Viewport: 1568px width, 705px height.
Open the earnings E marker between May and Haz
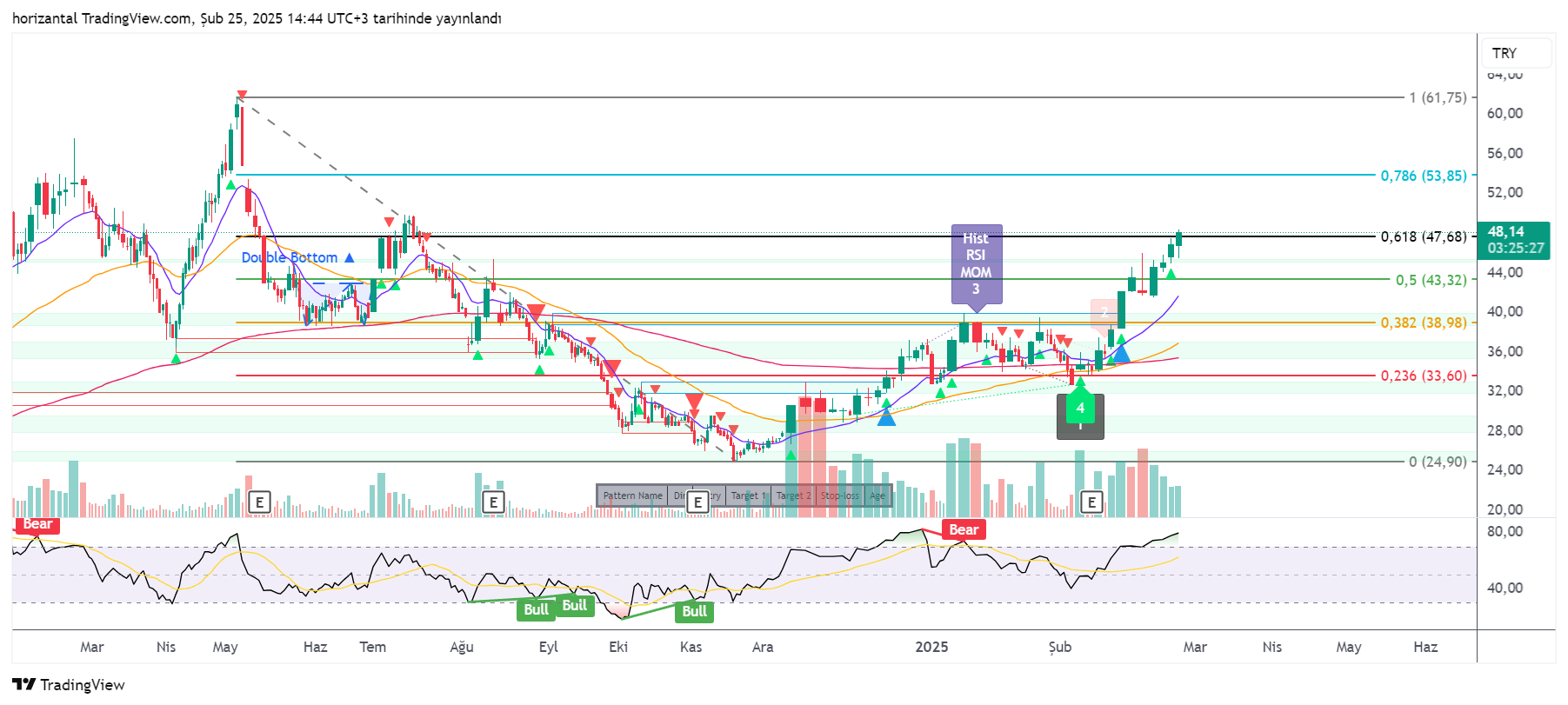click(259, 502)
